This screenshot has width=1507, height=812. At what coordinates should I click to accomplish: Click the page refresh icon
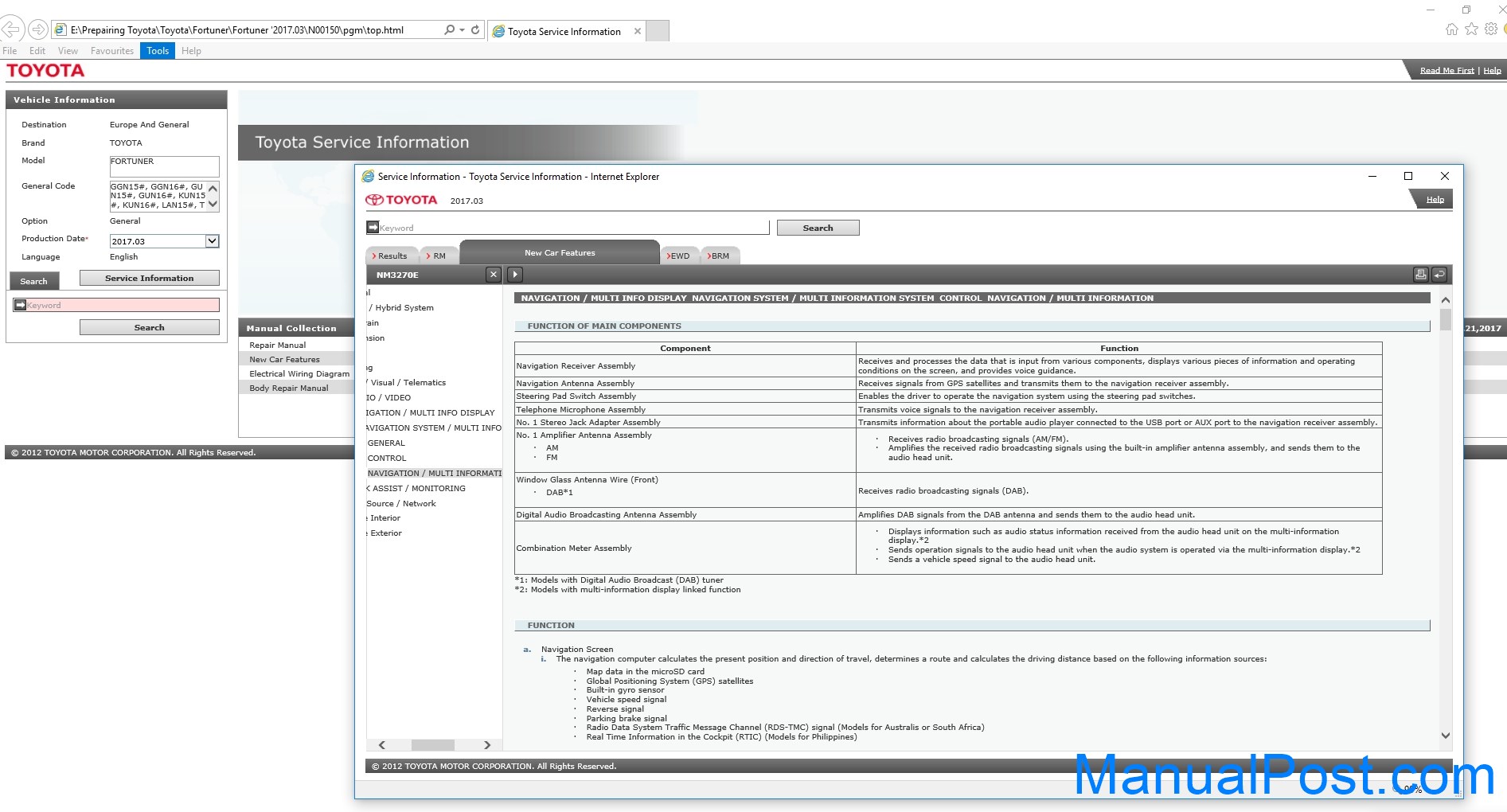point(475,29)
